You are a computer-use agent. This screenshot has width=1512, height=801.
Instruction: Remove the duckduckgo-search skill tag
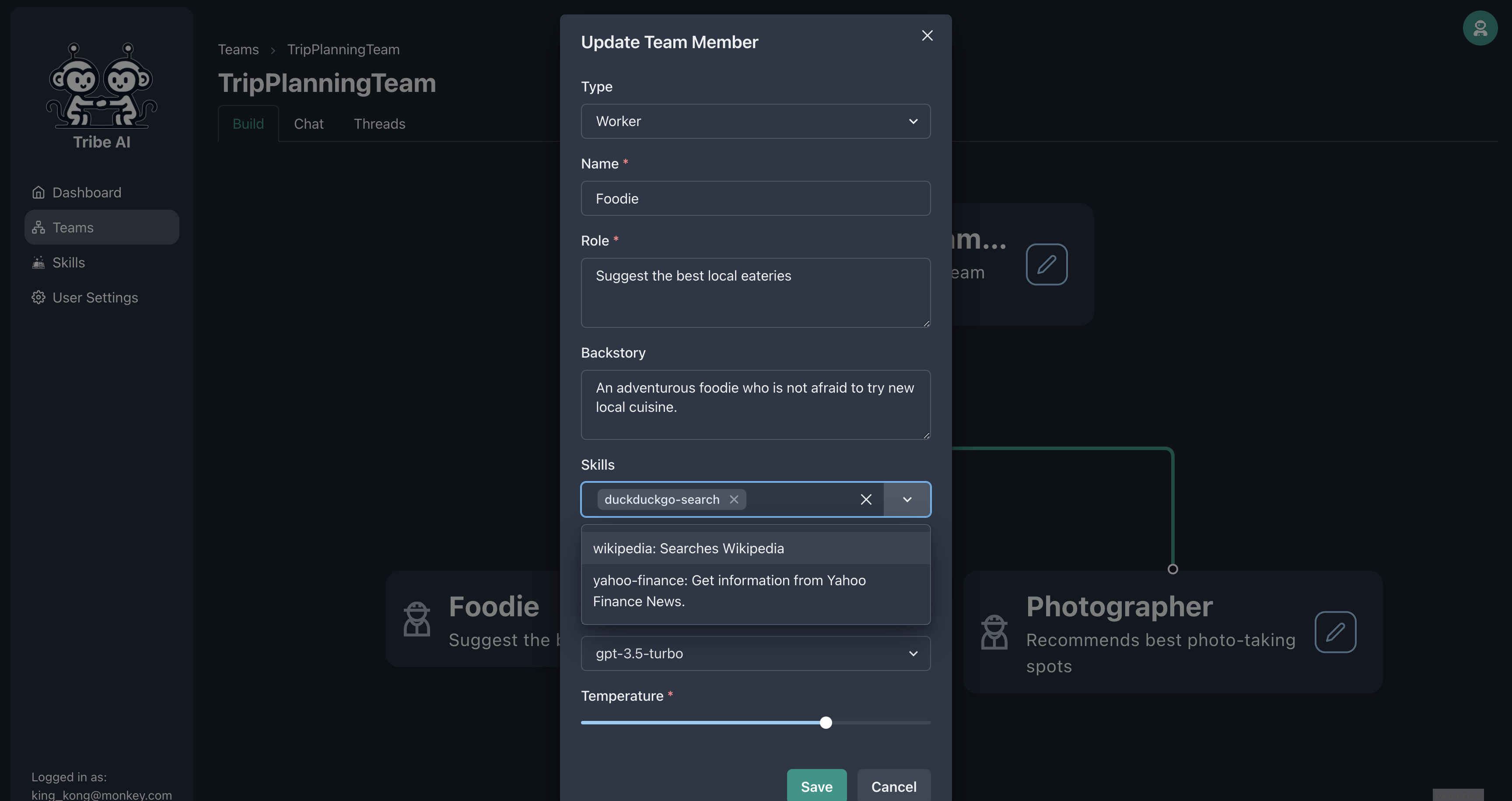(x=734, y=499)
